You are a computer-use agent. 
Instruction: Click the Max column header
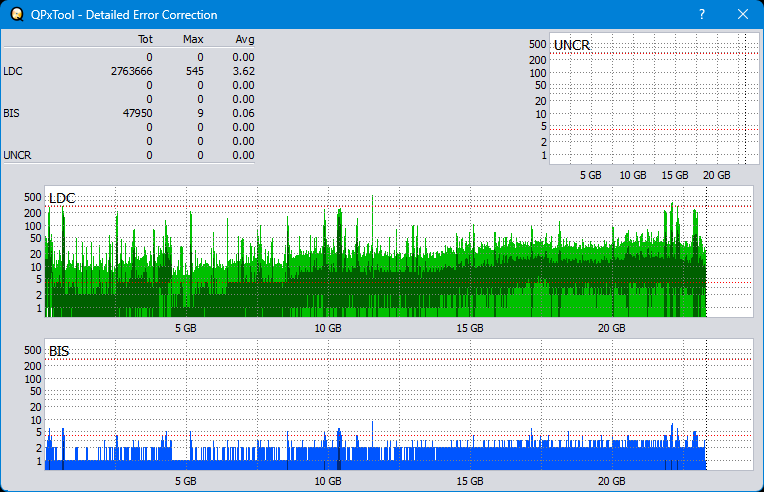[193, 39]
